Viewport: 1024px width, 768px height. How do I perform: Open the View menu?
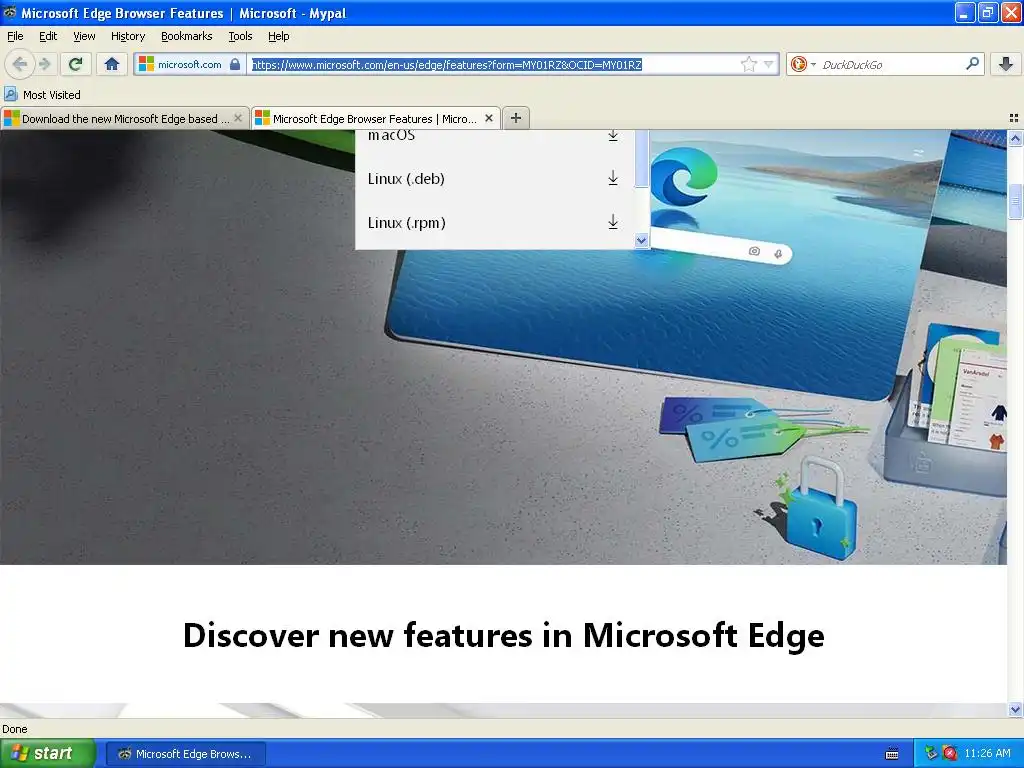(x=84, y=36)
